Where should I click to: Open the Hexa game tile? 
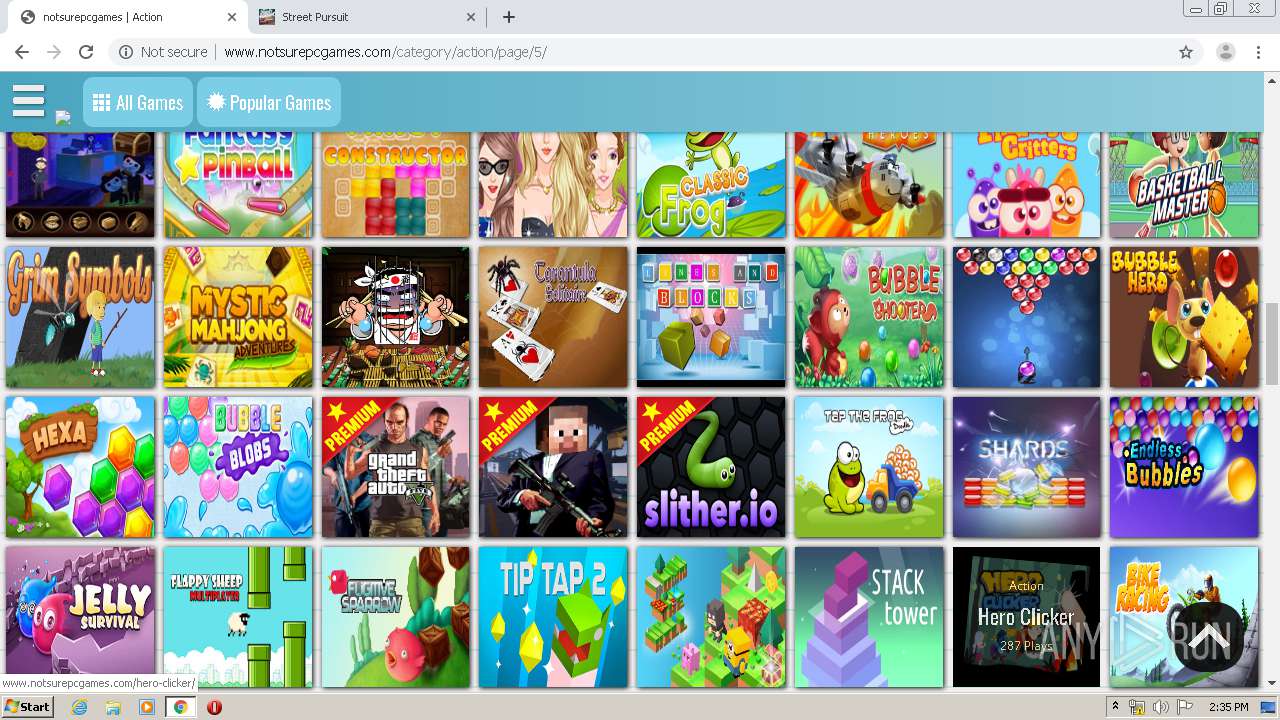tap(80, 467)
